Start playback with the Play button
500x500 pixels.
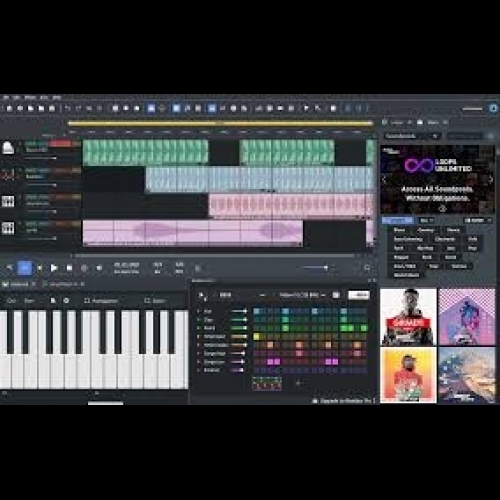(x=54, y=268)
